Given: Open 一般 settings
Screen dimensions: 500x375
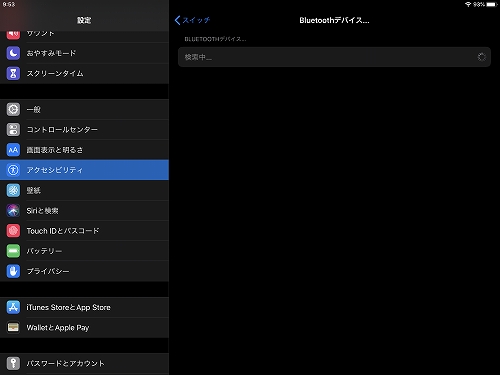Looking at the screenshot, I should pos(84,109).
